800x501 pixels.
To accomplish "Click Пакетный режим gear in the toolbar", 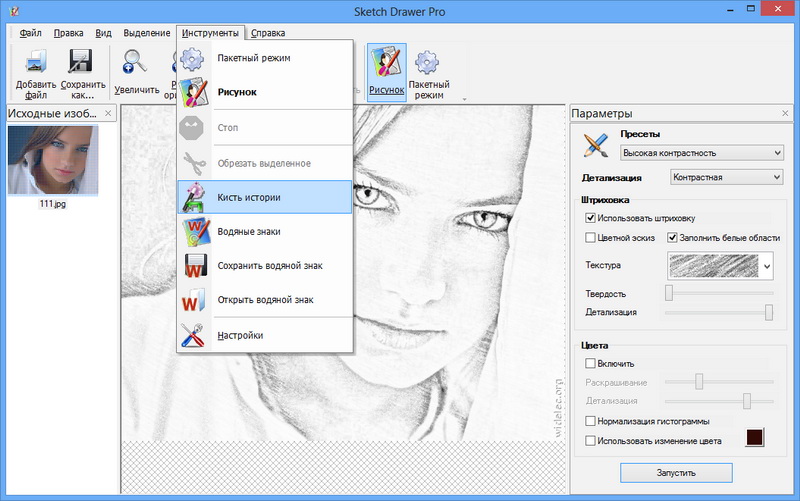I will [428, 62].
